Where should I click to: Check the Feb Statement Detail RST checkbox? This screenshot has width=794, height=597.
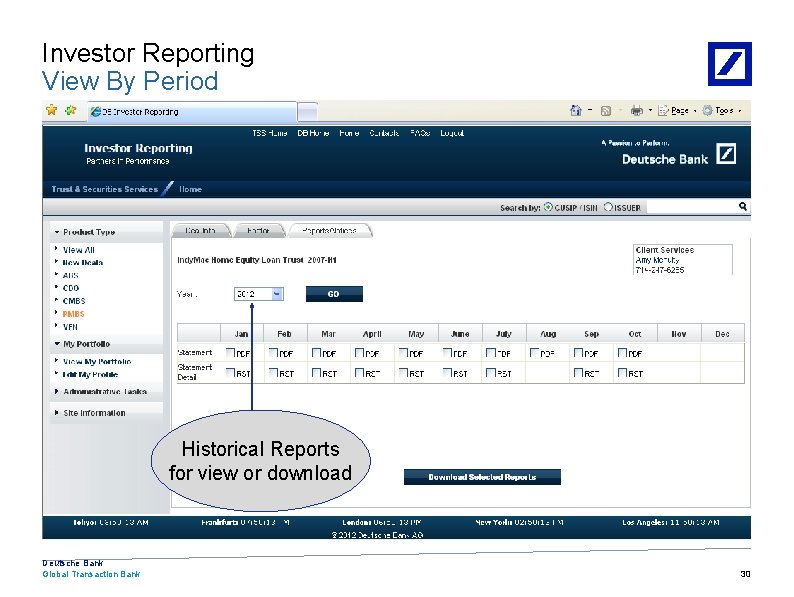point(274,373)
